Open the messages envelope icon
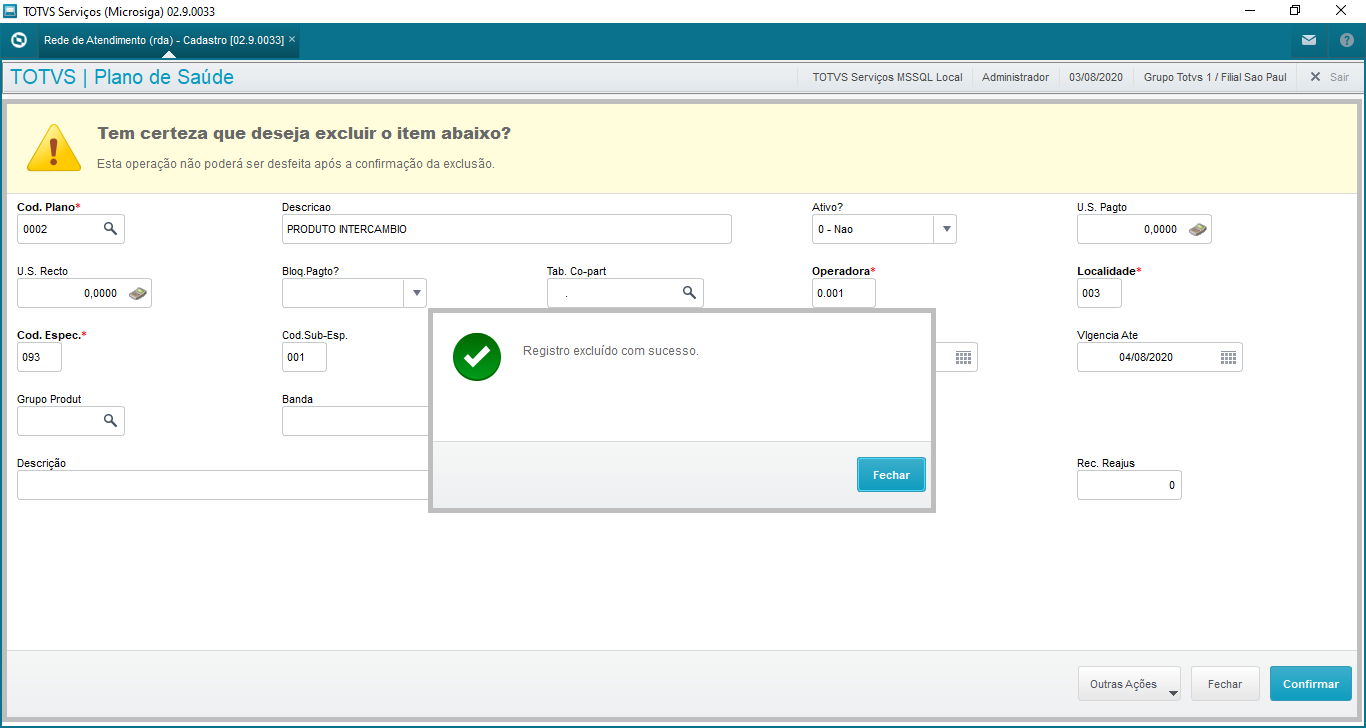 tap(1309, 41)
